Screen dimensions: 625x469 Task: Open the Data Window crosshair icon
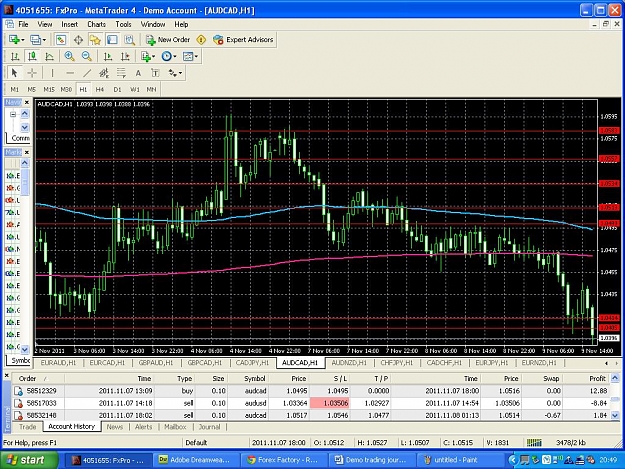click(78, 40)
